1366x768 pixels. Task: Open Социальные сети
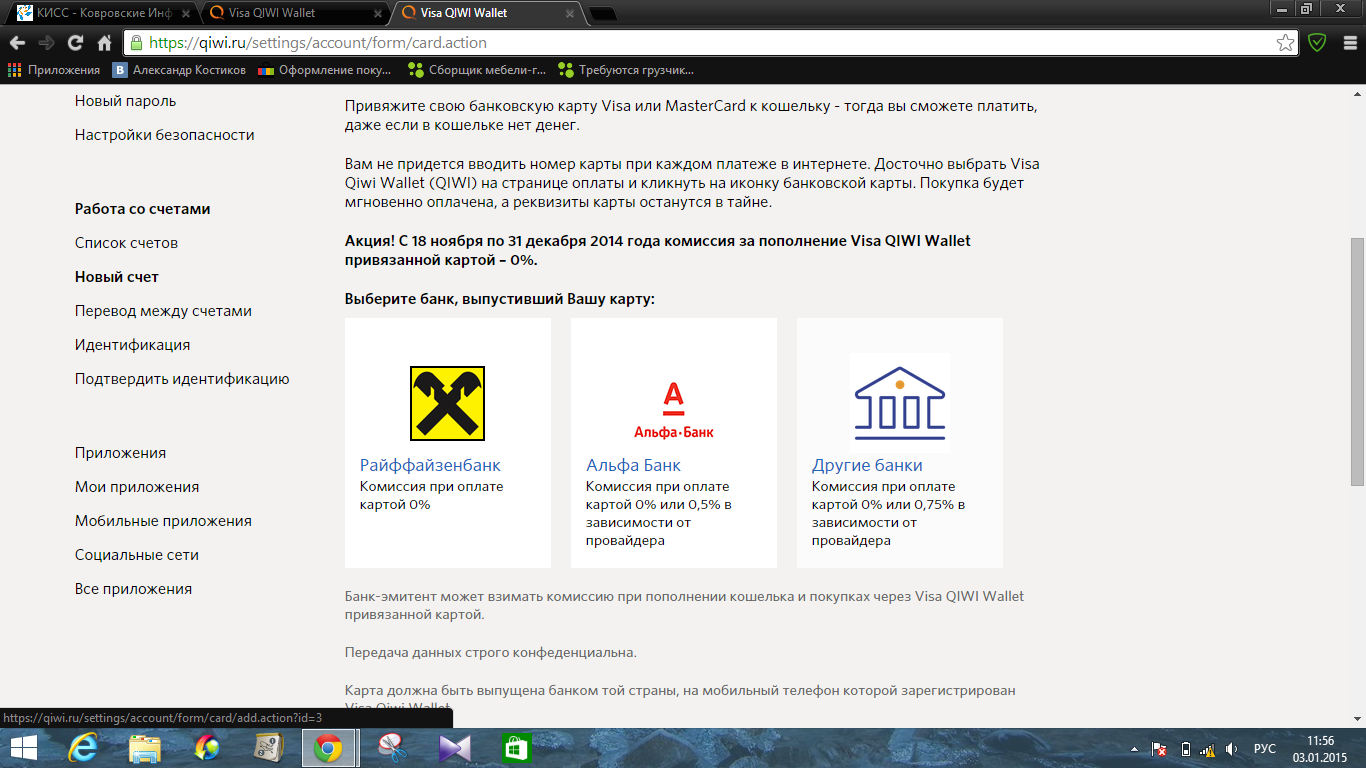click(137, 555)
